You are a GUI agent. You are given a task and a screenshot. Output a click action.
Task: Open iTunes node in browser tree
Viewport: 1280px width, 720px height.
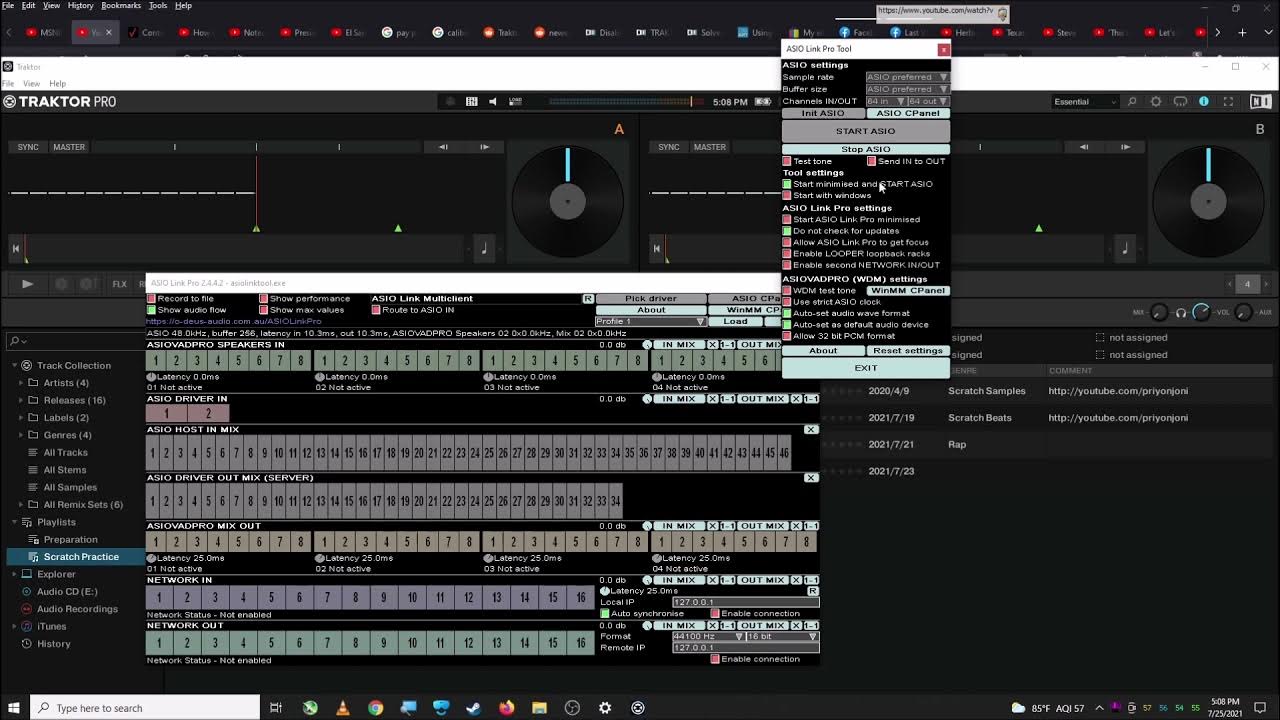51,627
